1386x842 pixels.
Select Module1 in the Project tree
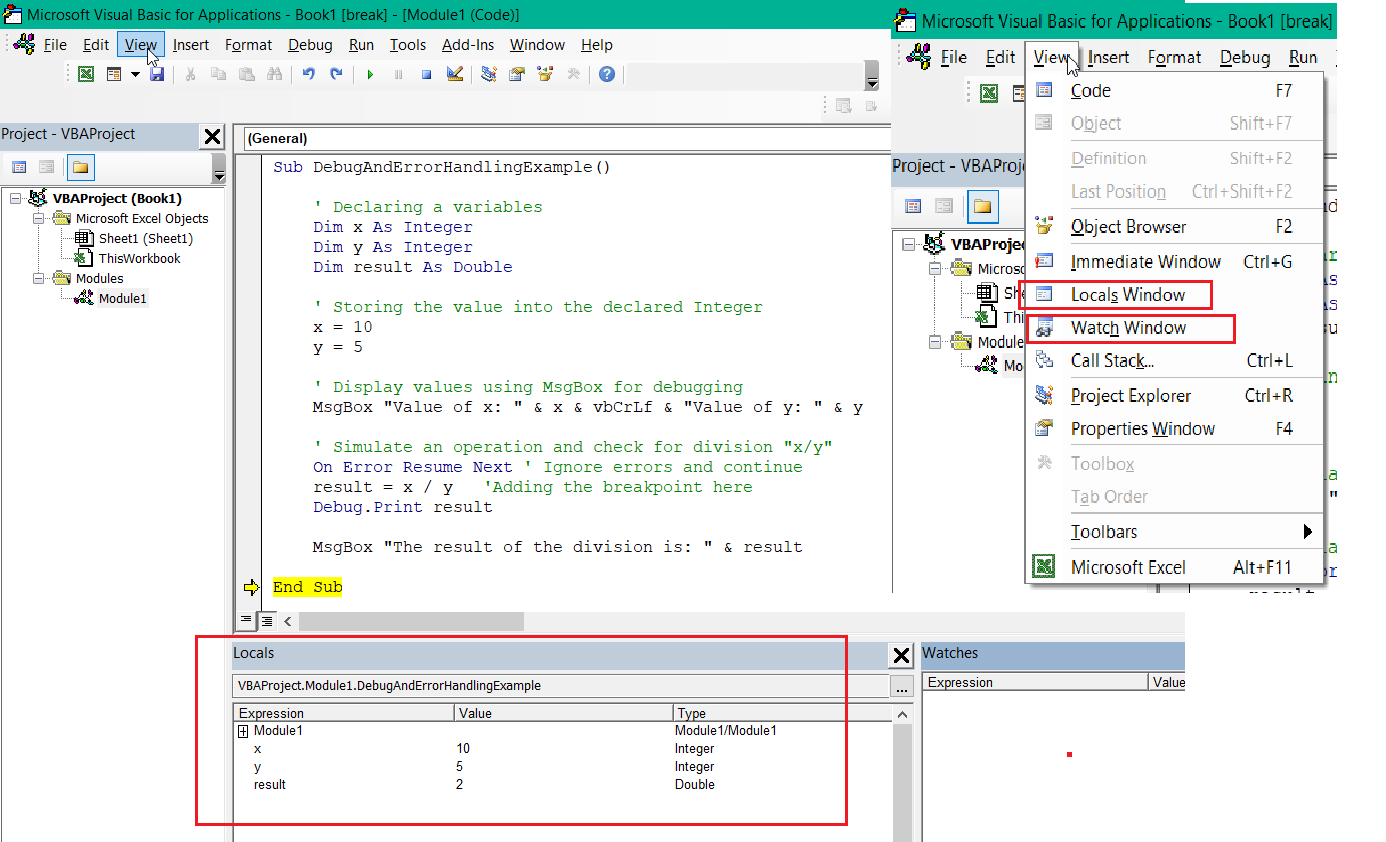pyautogui.click(x=122, y=299)
